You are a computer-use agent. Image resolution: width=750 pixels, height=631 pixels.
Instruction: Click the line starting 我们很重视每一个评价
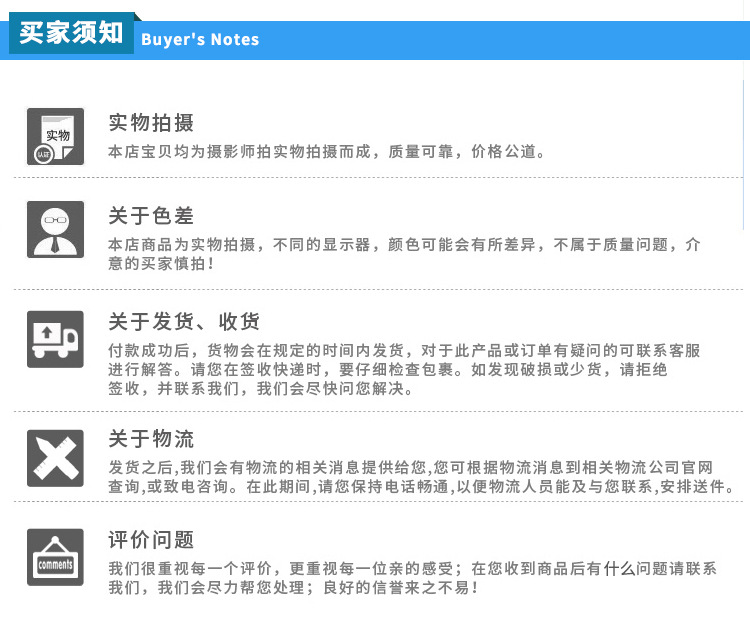412,568
